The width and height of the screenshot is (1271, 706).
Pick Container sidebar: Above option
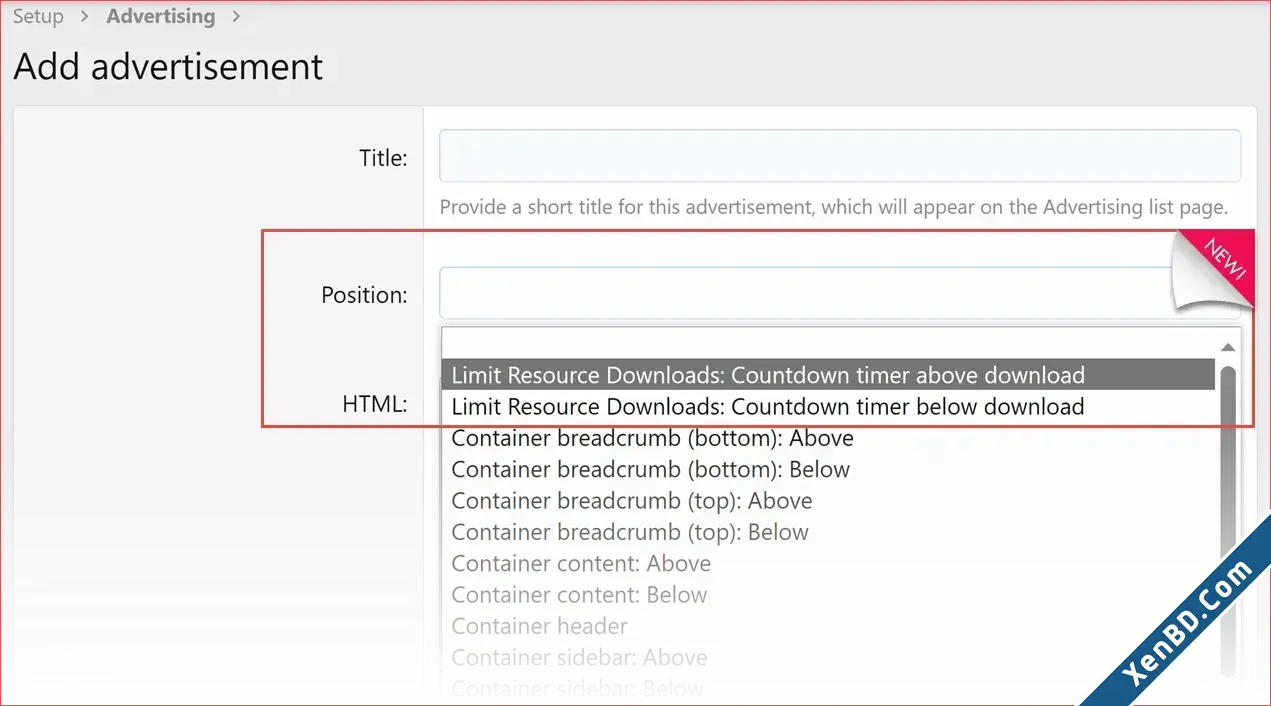[x=828, y=657]
